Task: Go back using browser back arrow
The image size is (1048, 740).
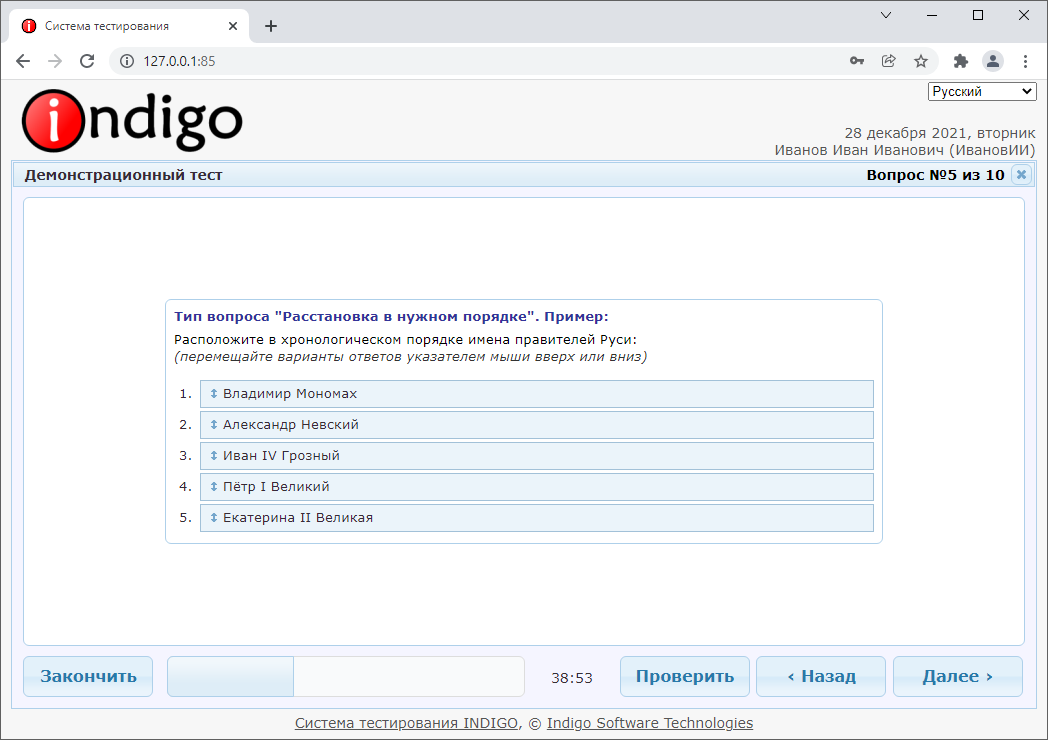Action: coord(23,61)
